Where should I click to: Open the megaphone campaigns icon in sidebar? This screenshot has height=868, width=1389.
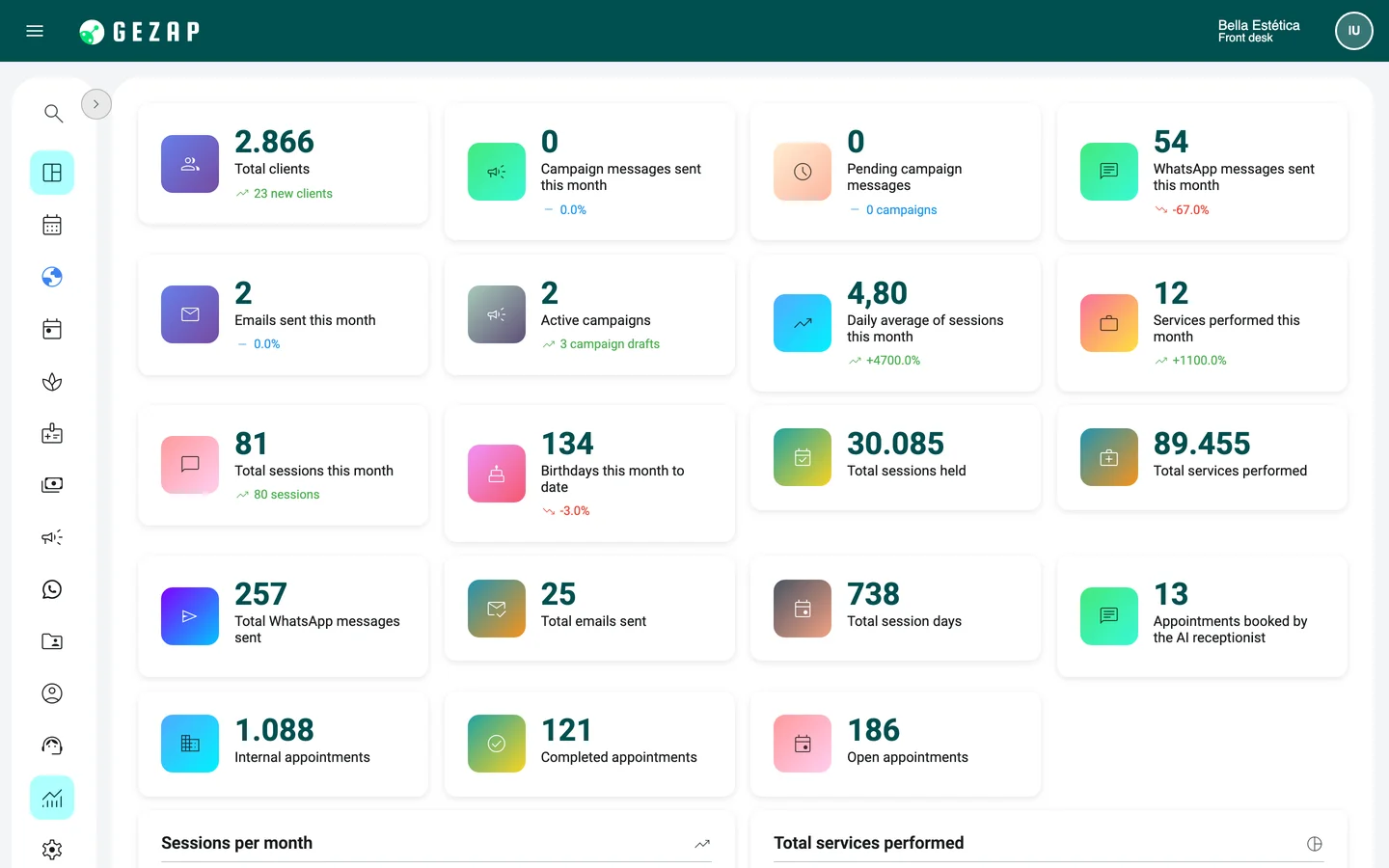tap(52, 537)
